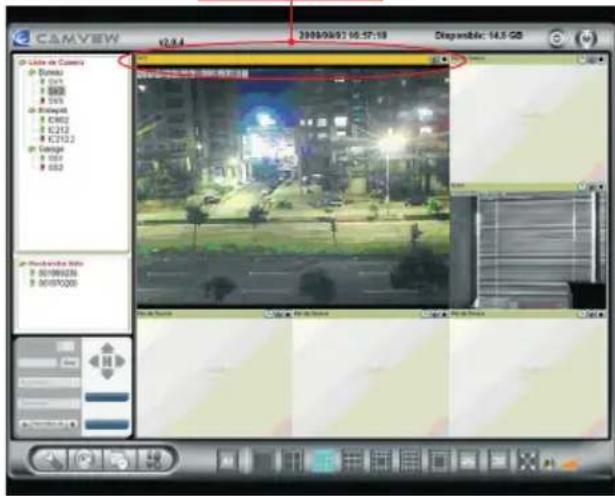
Task: Select first camera under Garage group
Action: click(x=56, y=158)
